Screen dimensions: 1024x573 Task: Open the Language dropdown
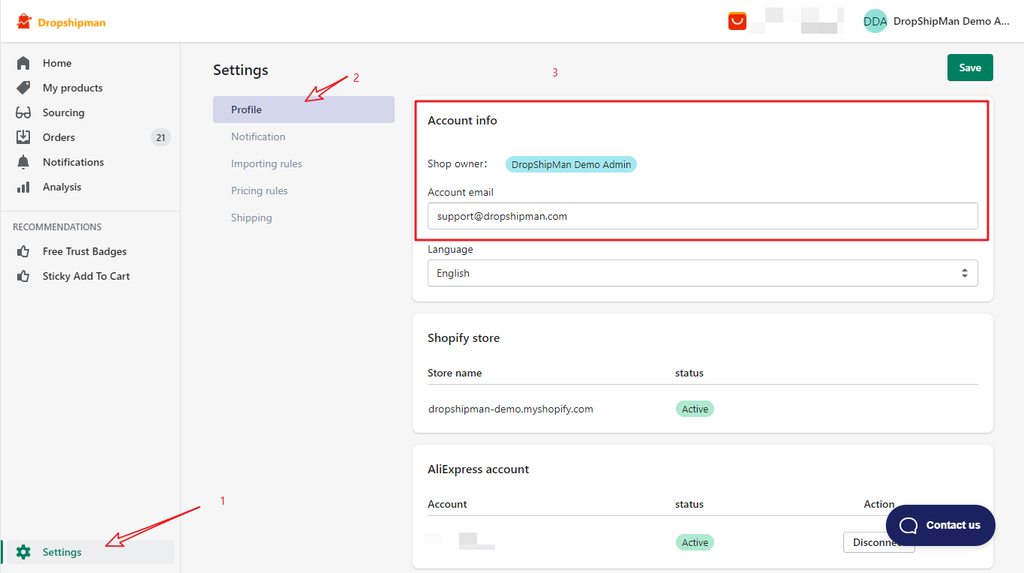(x=702, y=273)
